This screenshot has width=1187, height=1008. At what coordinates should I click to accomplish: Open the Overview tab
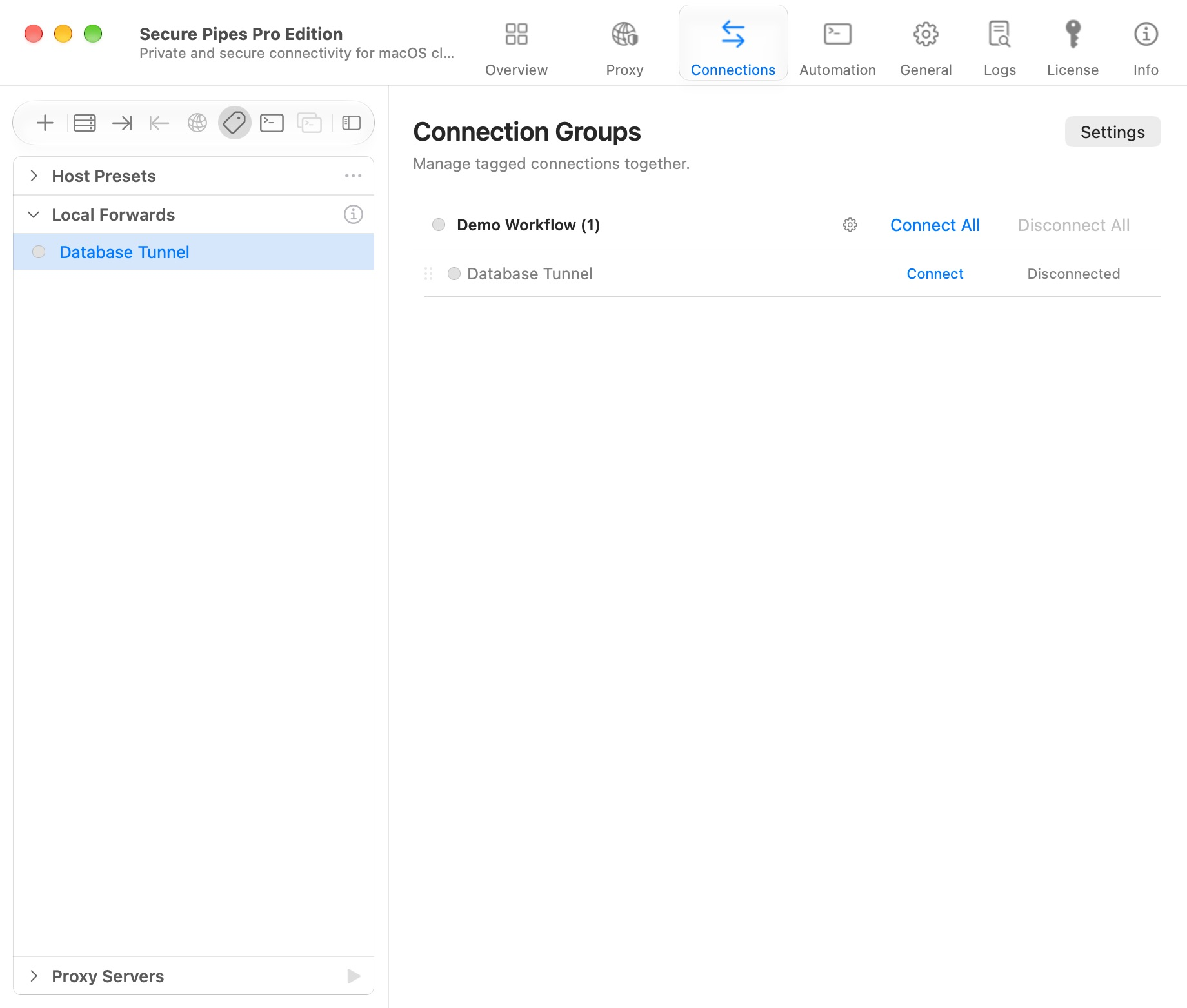[516, 48]
